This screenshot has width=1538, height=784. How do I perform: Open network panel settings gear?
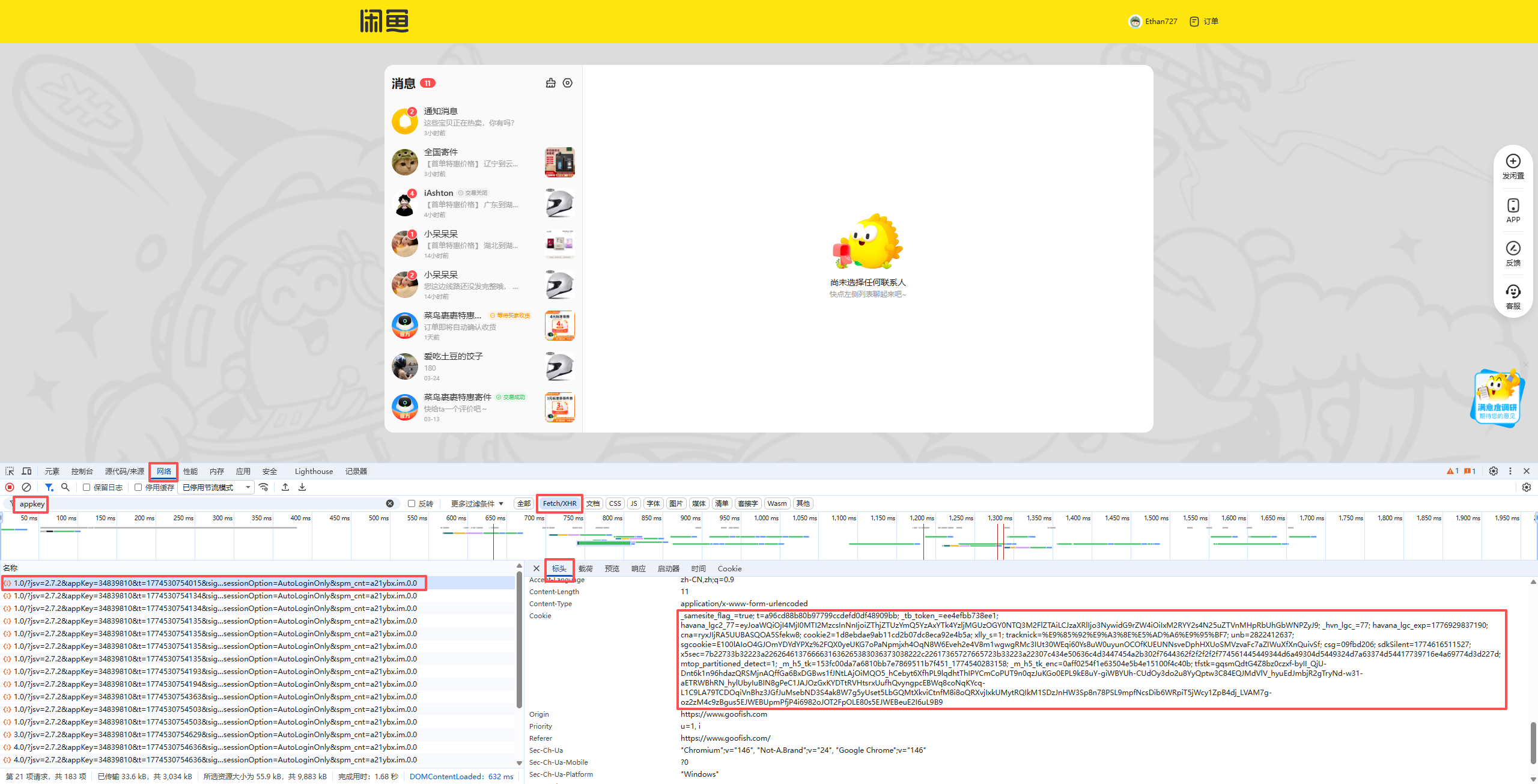coord(1527,487)
